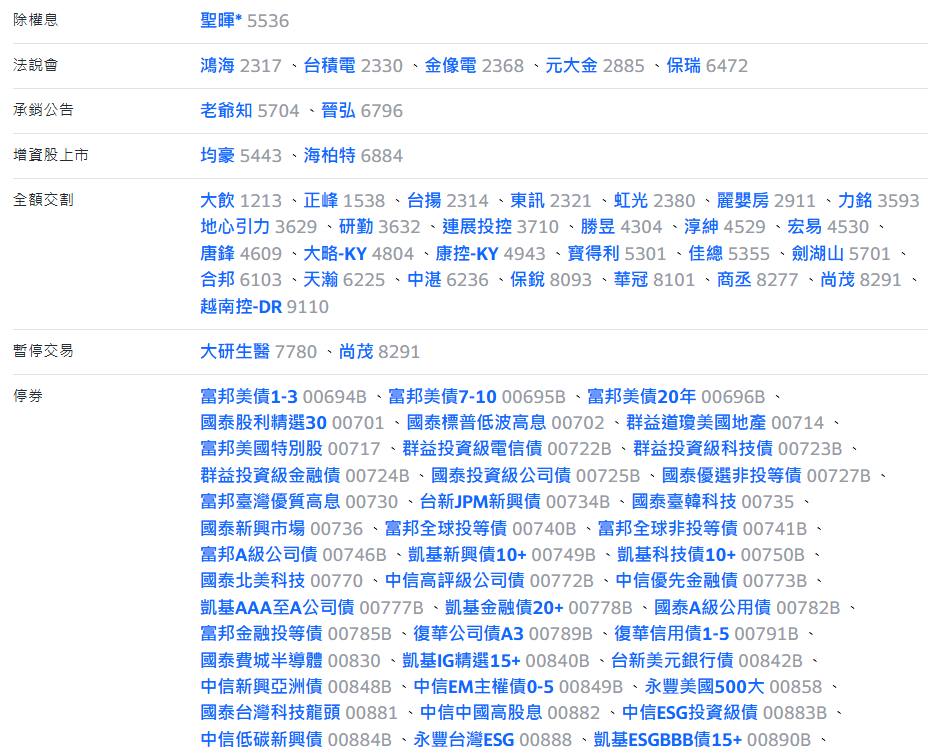Click 佳總 5355 link
The width and height of the screenshot is (928, 753).
click(x=730, y=253)
